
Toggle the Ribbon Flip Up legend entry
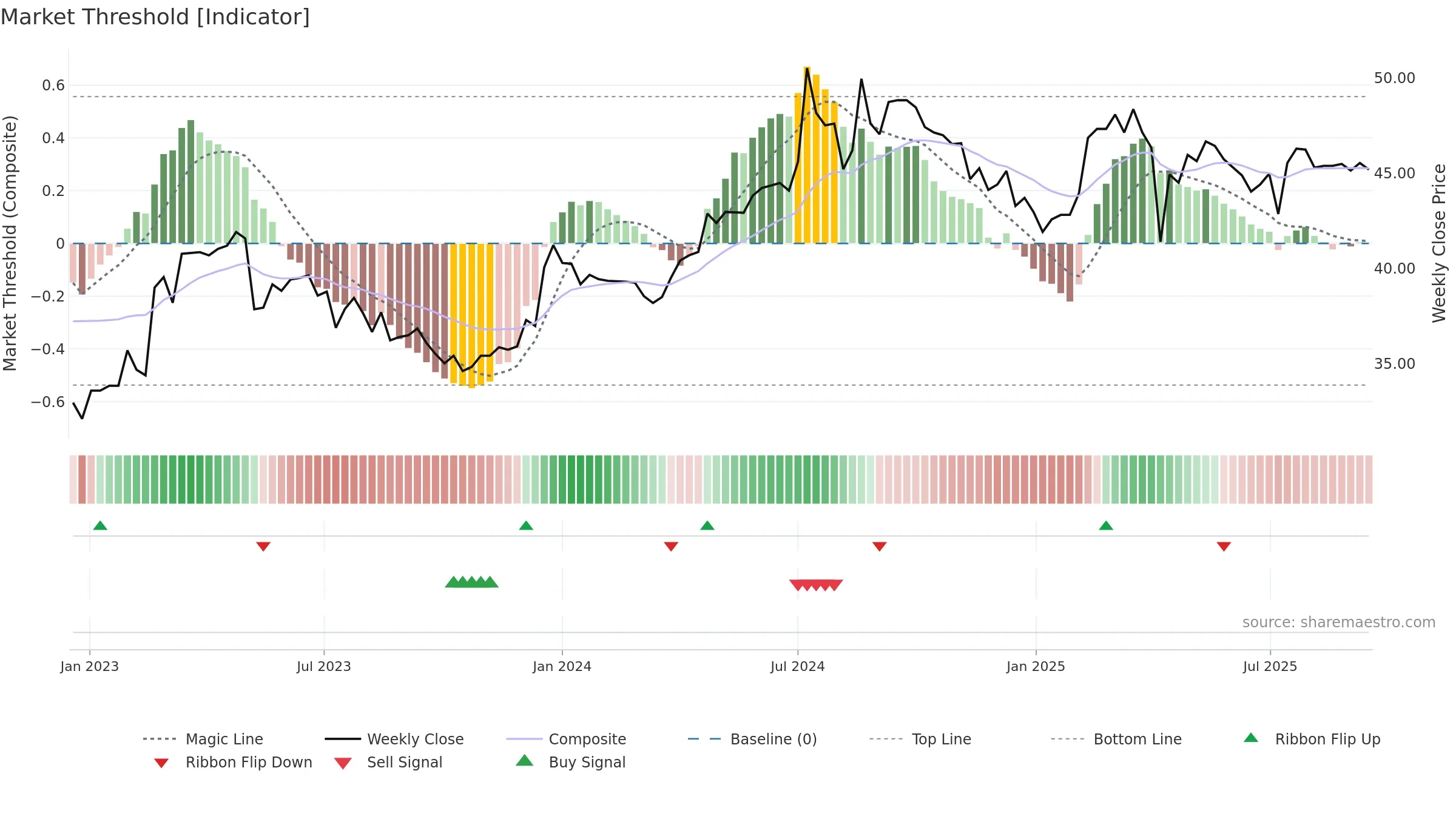coord(1312,739)
